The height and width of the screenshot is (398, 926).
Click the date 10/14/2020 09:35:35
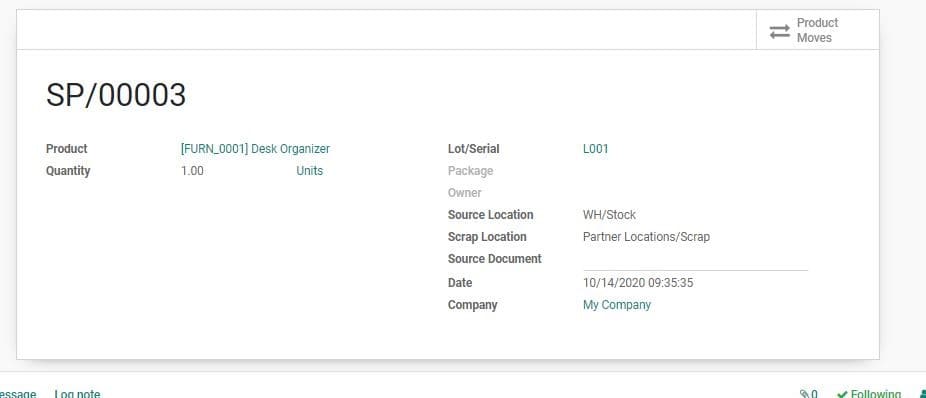coord(638,283)
